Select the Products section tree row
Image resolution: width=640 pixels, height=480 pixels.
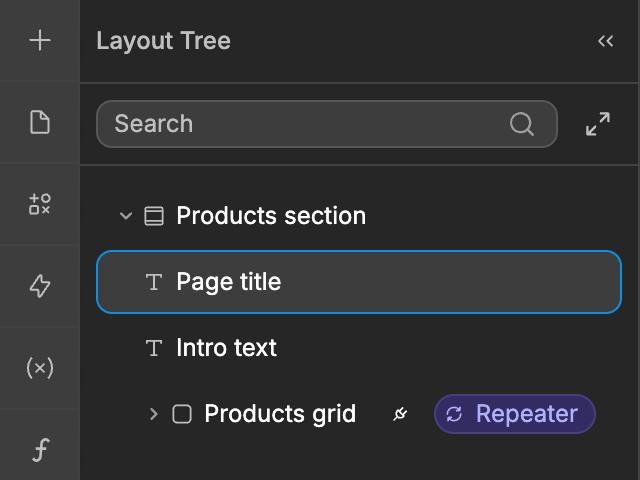pyautogui.click(x=359, y=216)
